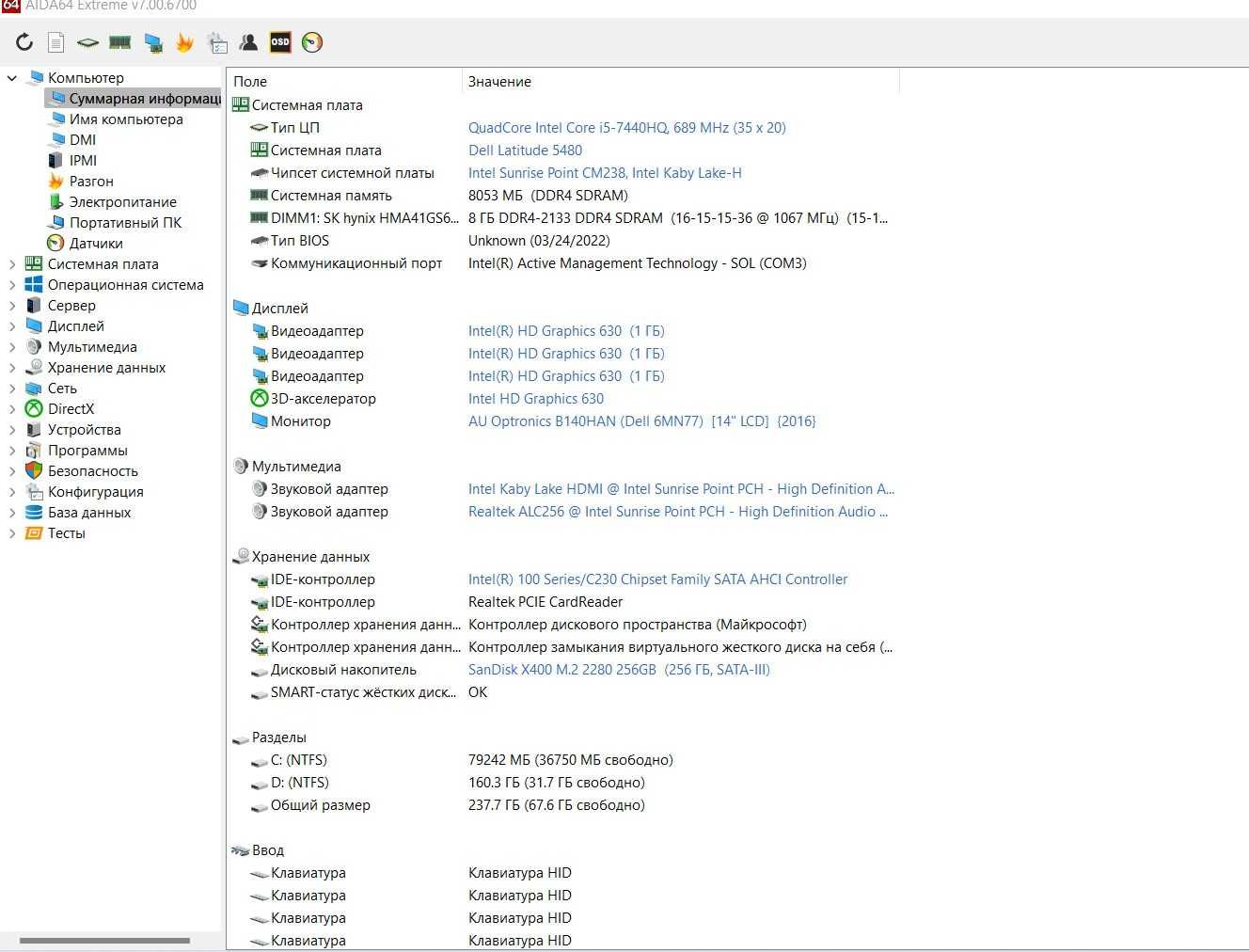Collapse the Компьютер tree node

coord(12,78)
